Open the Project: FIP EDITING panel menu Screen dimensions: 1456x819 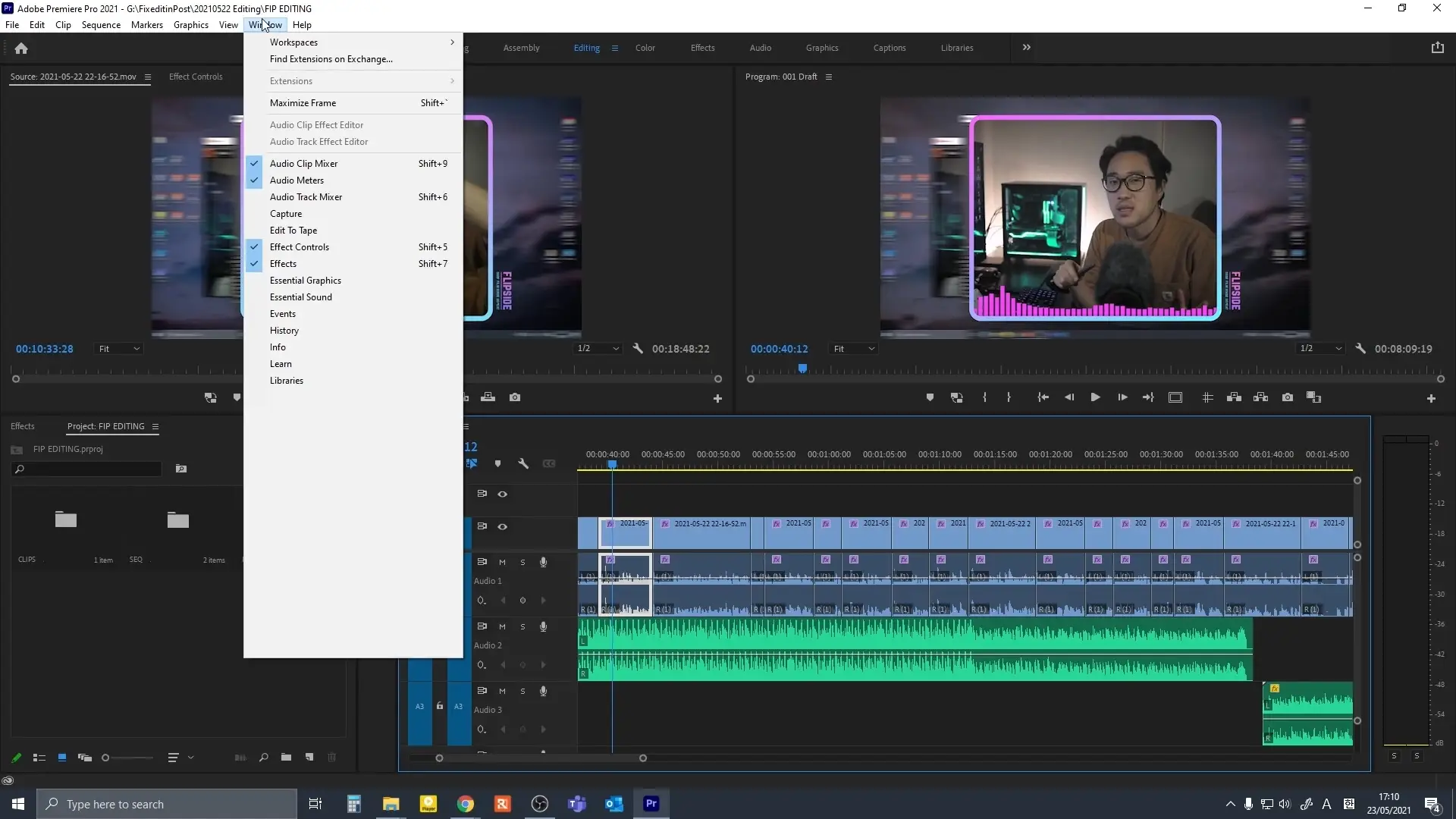point(155,426)
